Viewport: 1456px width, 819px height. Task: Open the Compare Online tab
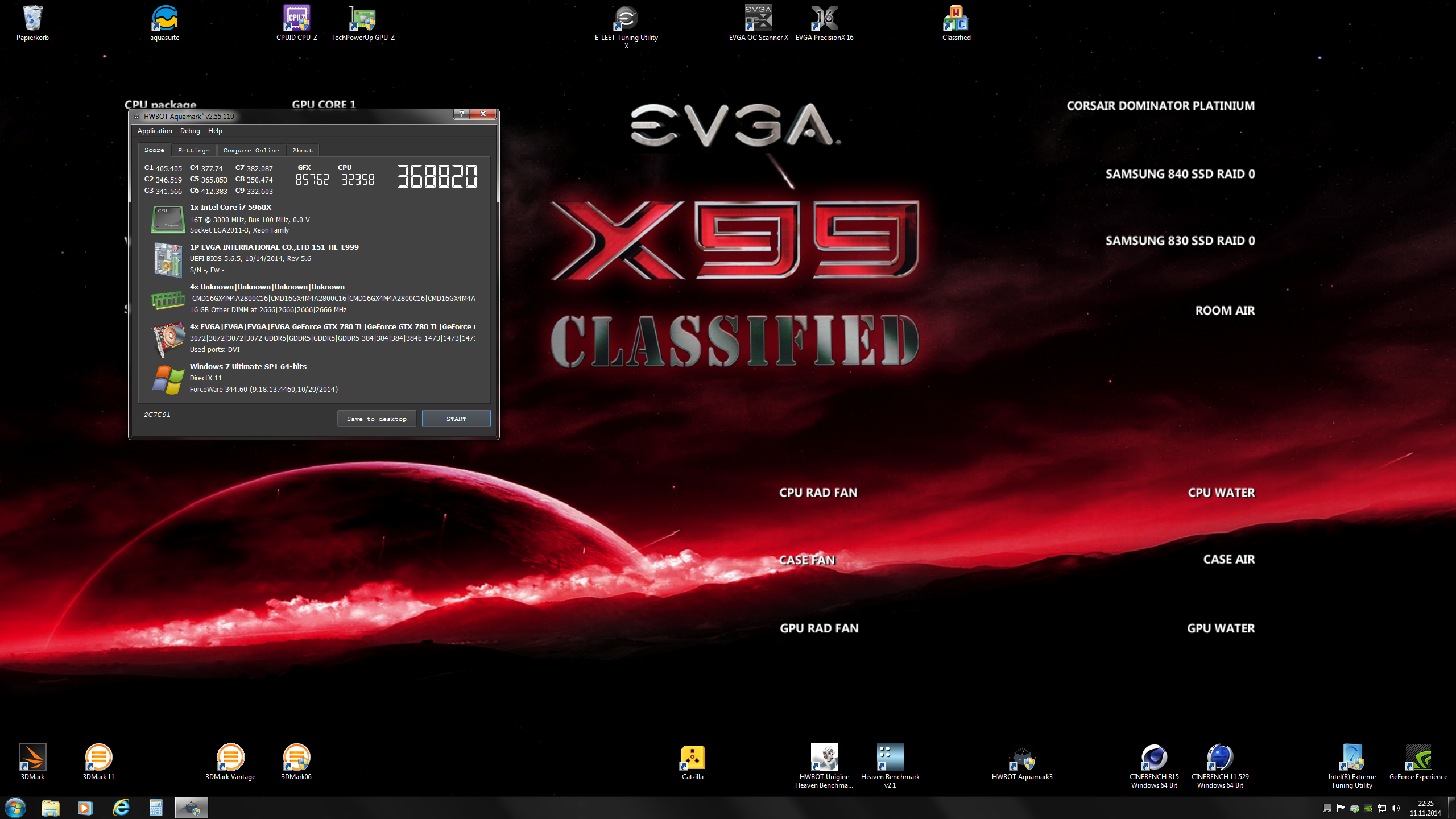[251, 151]
